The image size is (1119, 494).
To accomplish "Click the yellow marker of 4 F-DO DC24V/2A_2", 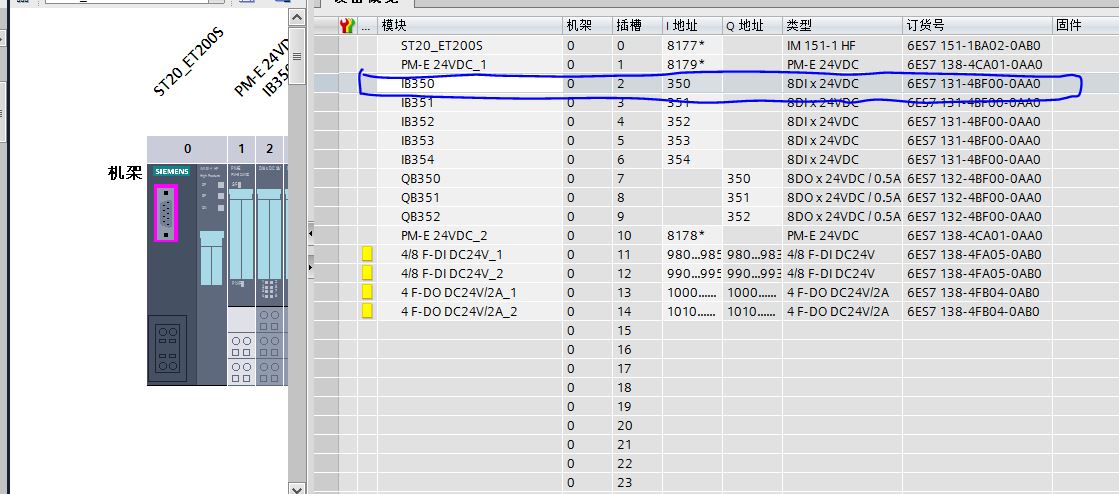I will pyautogui.click(x=368, y=311).
